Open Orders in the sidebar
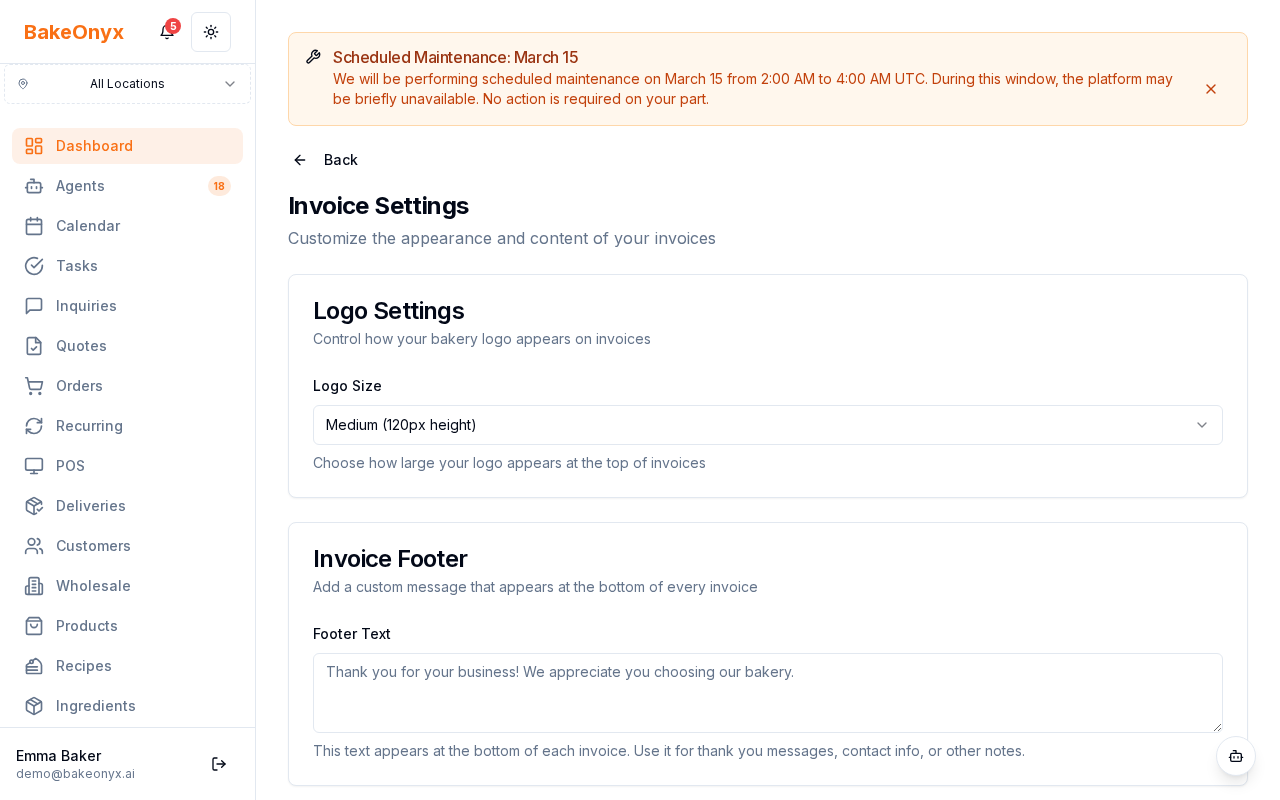The image size is (1280, 800). (x=127, y=386)
